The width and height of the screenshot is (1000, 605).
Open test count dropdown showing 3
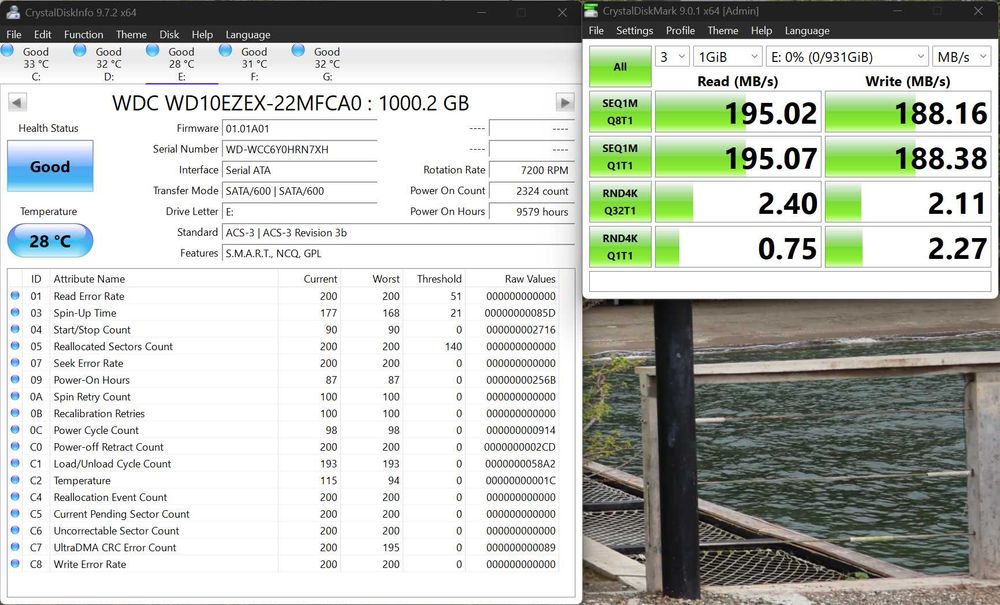click(672, 57)
